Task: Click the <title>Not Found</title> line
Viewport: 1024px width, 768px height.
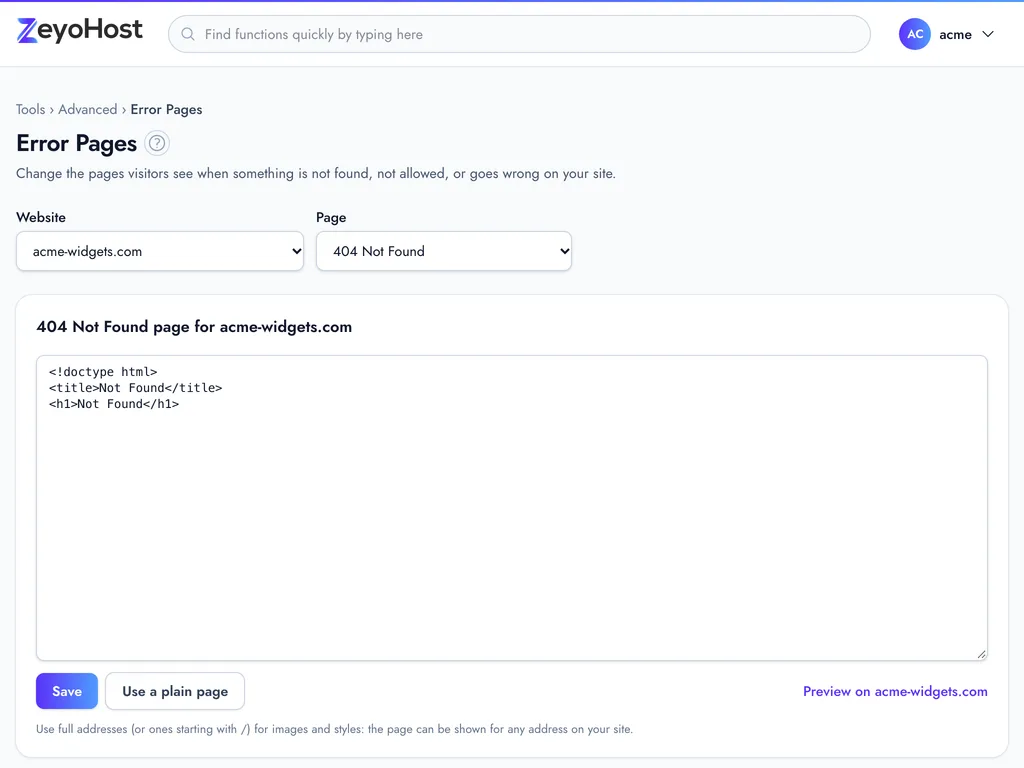Action: point(135,388)
